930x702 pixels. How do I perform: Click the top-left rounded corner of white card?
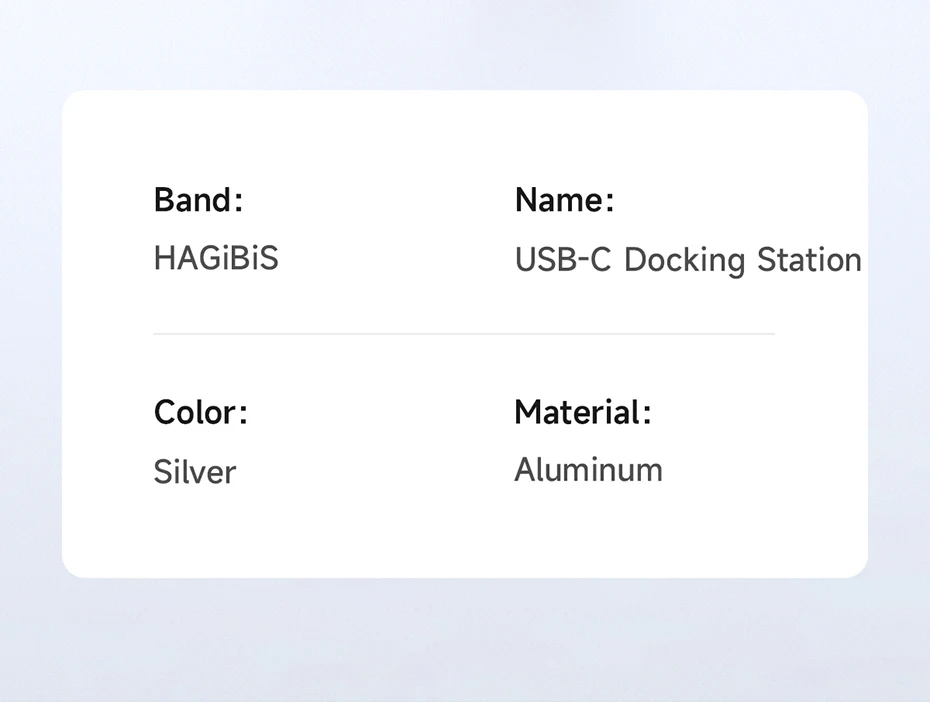pyautogui.click(x=70, y=98)
